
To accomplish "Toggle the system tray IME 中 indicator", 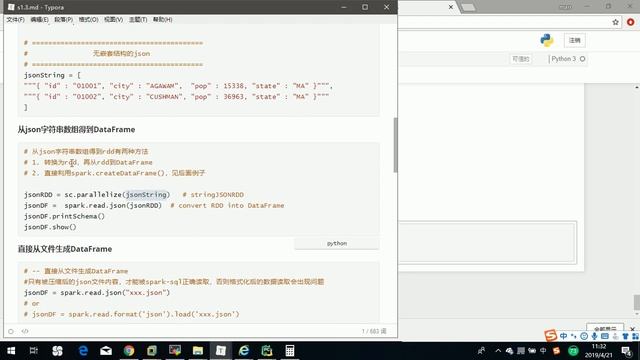I will pos(543,351).
